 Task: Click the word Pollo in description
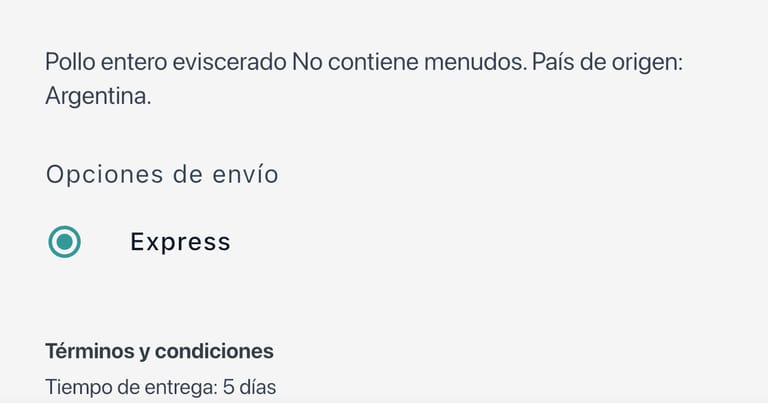pos(70,62)
